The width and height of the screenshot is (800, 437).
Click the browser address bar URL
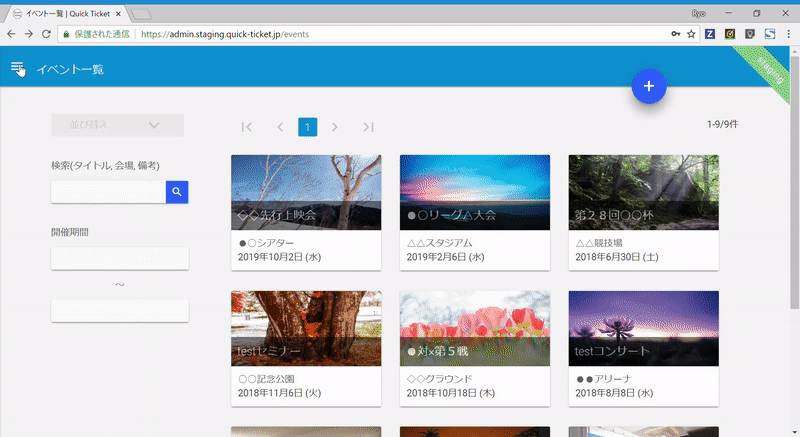point(225,34)
